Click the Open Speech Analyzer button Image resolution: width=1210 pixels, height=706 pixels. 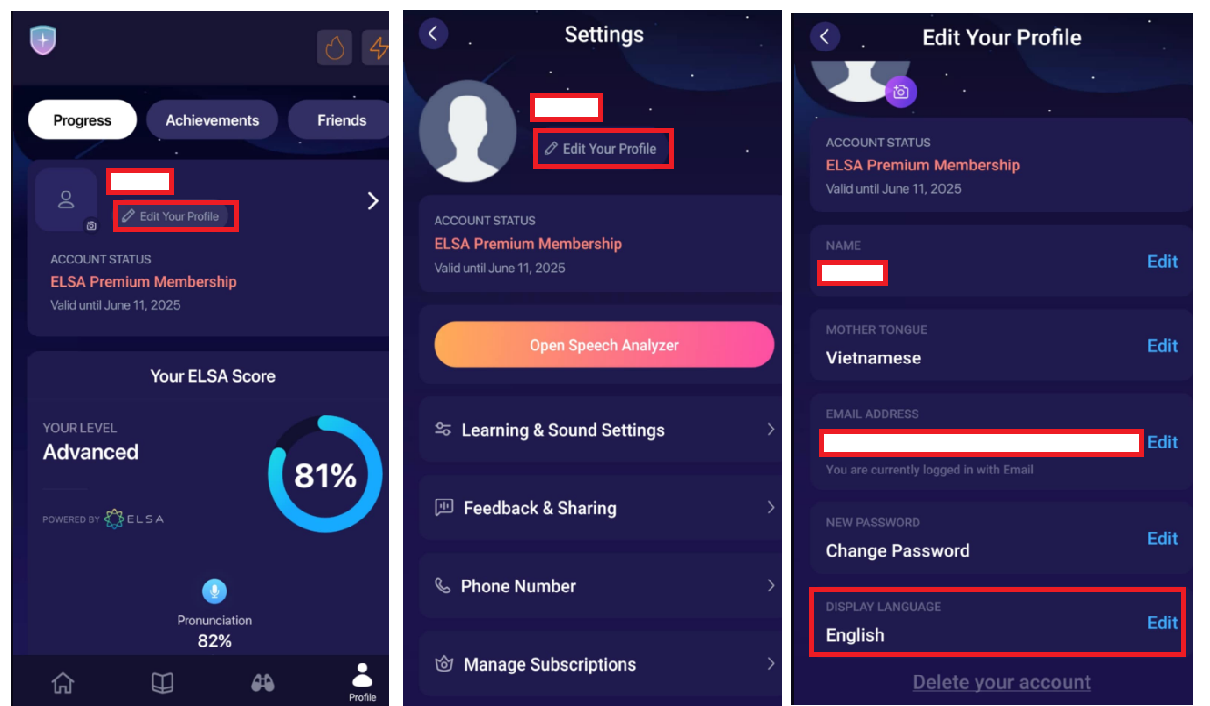pos(604,345)
